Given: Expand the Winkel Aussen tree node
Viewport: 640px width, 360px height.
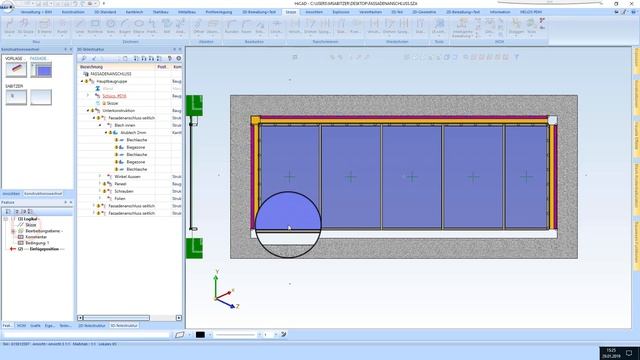Looking at the screenshot, I should (x=100, y=177).
